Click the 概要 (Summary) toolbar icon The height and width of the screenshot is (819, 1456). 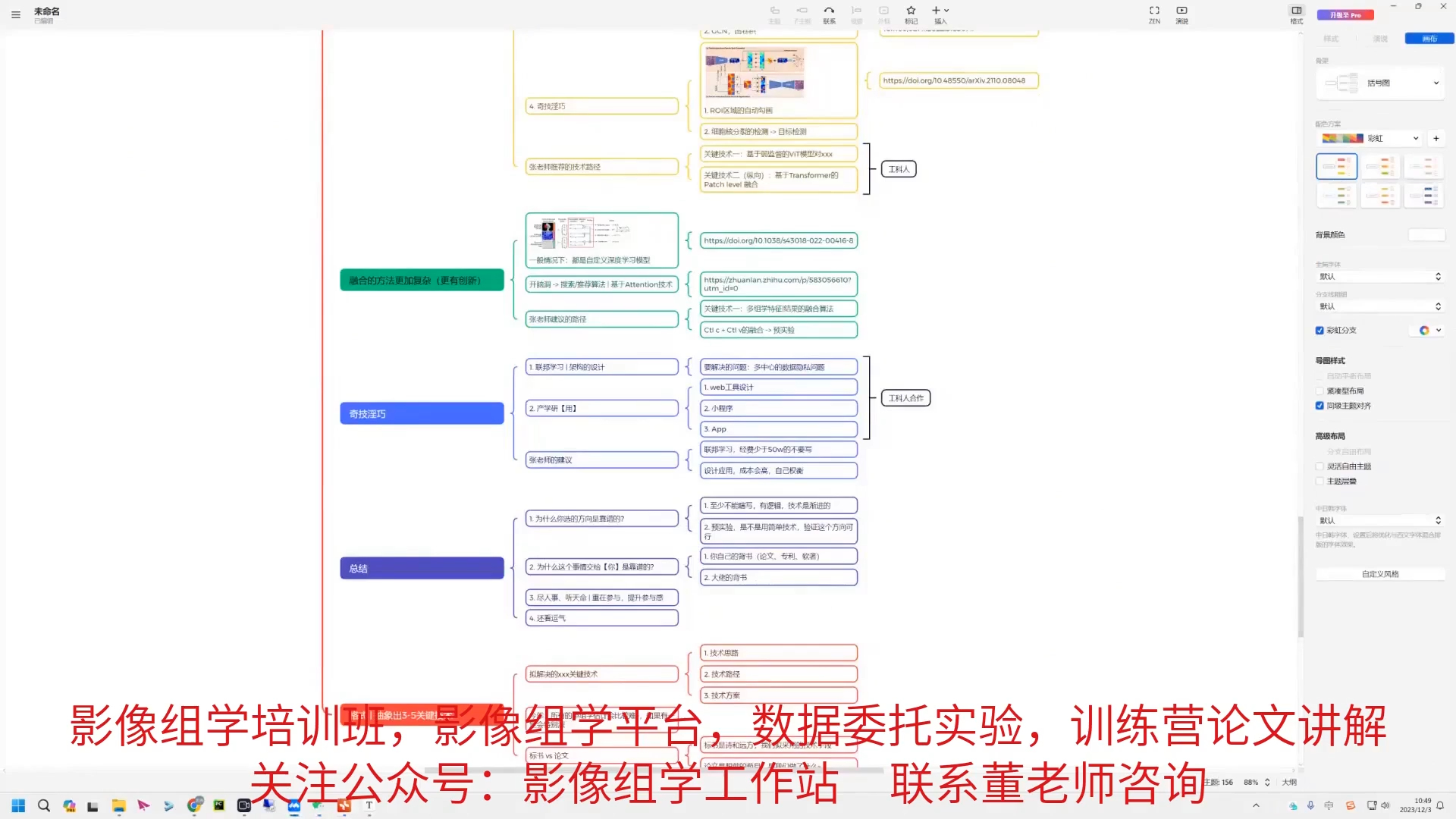click(x=856, y=14)
